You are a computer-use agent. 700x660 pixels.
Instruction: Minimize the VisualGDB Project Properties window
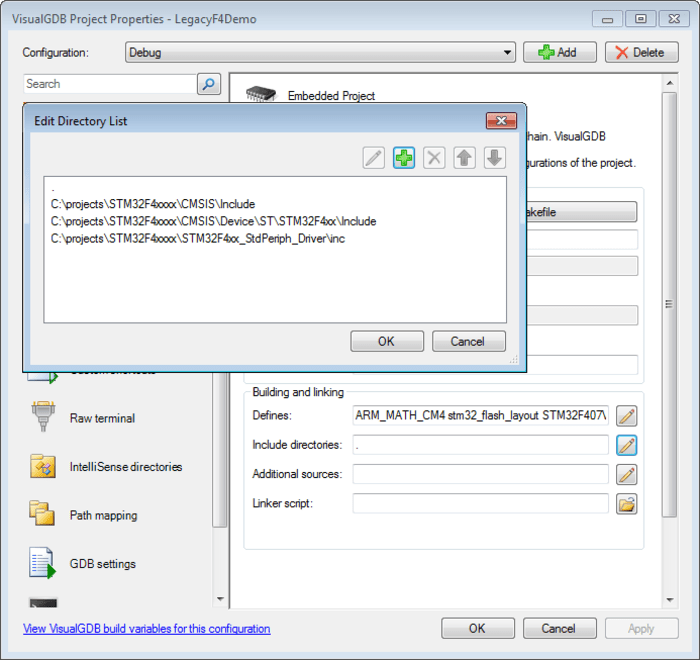607,19
